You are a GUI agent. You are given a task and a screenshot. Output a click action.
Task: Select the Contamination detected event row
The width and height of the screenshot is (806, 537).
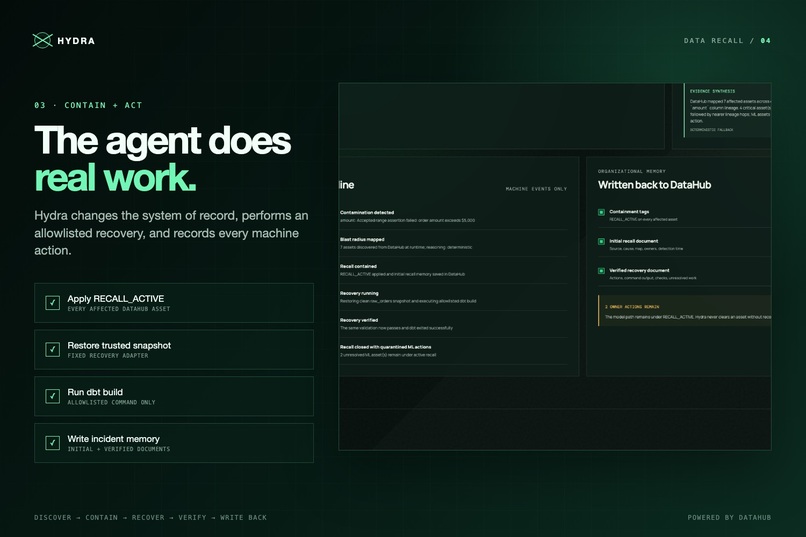point(453,216)
